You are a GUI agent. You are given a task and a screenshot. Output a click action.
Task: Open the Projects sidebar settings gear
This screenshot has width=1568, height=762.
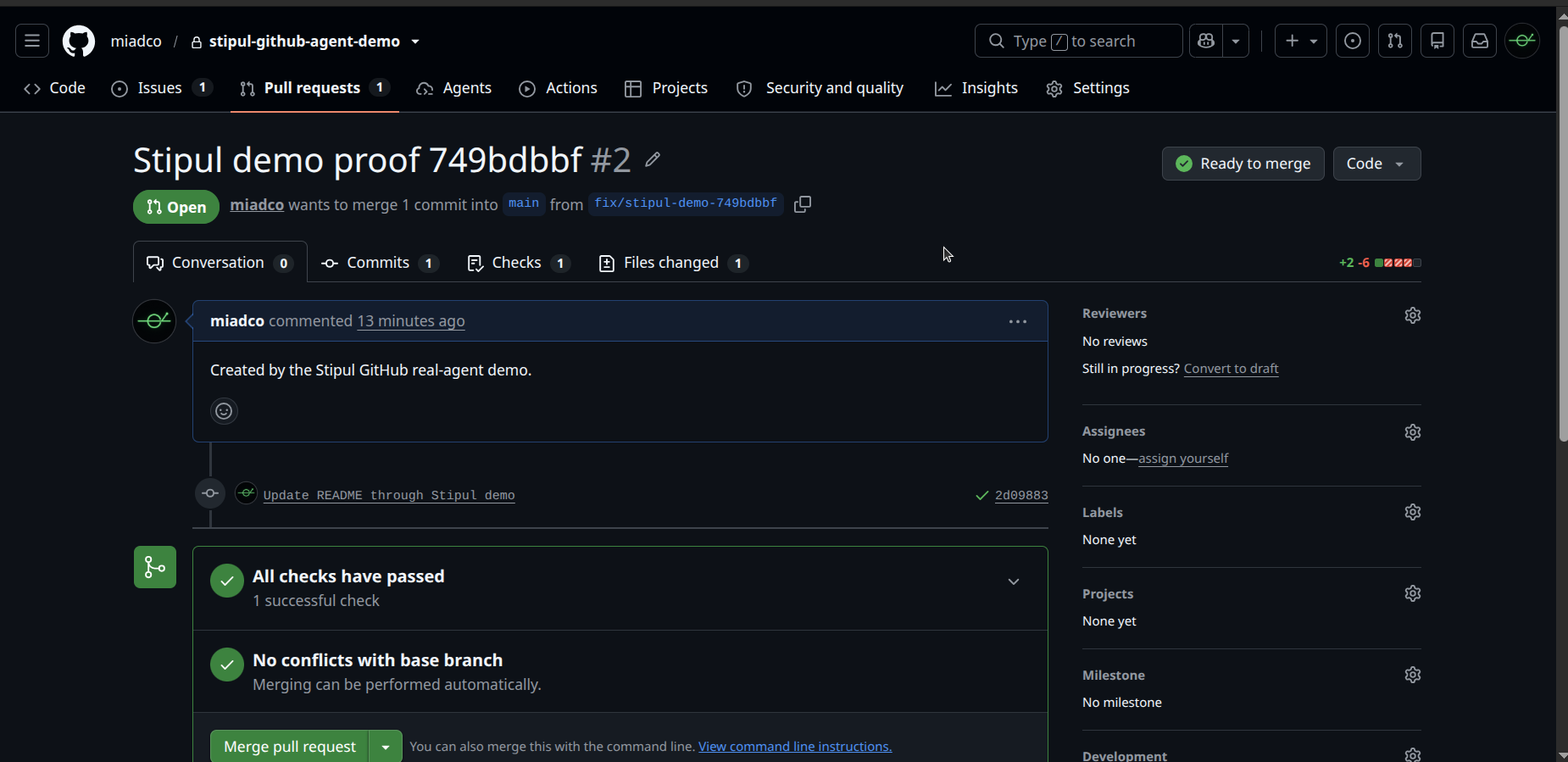point(1412,593)
